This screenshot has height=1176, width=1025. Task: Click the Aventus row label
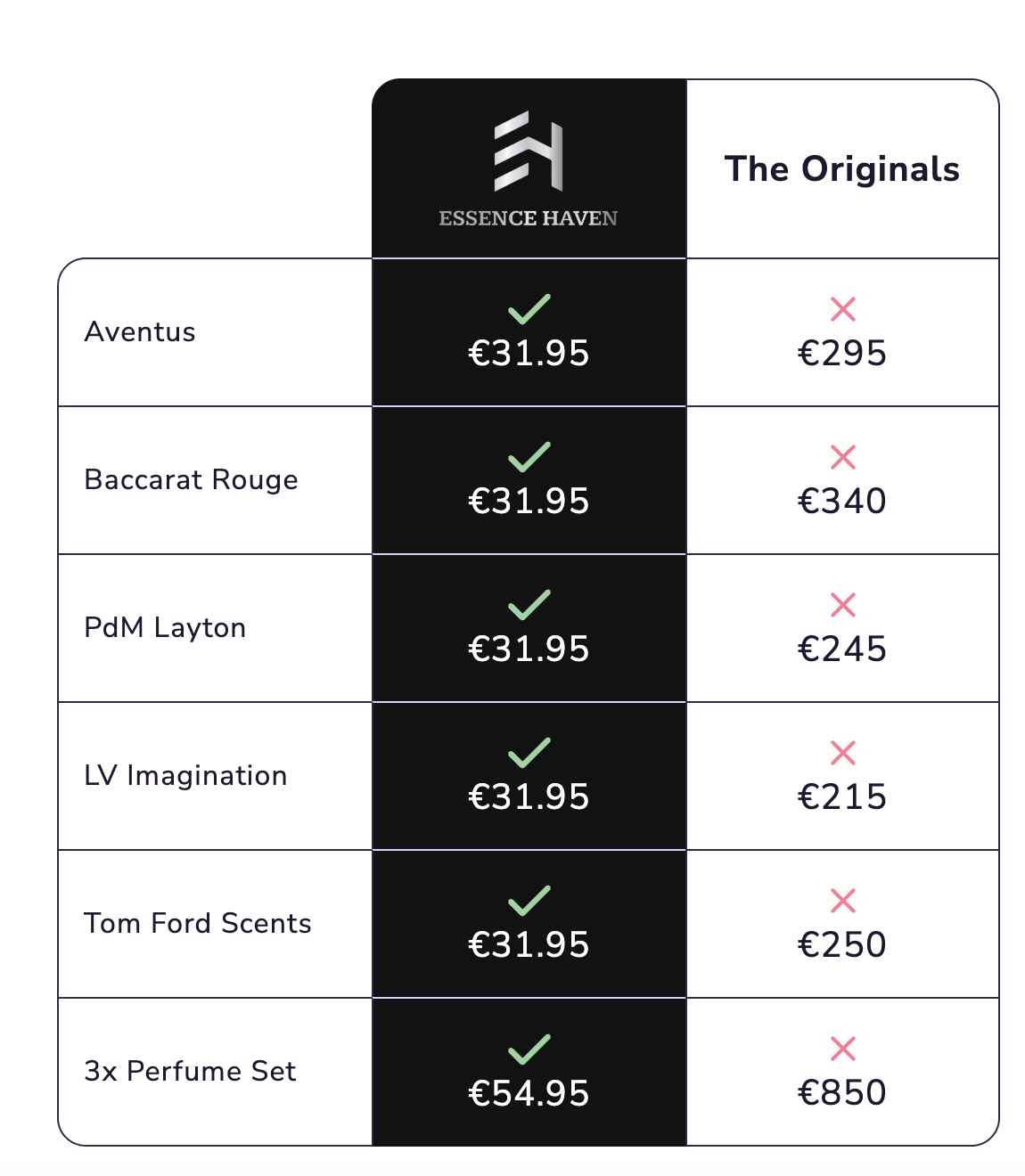(140, 332)
